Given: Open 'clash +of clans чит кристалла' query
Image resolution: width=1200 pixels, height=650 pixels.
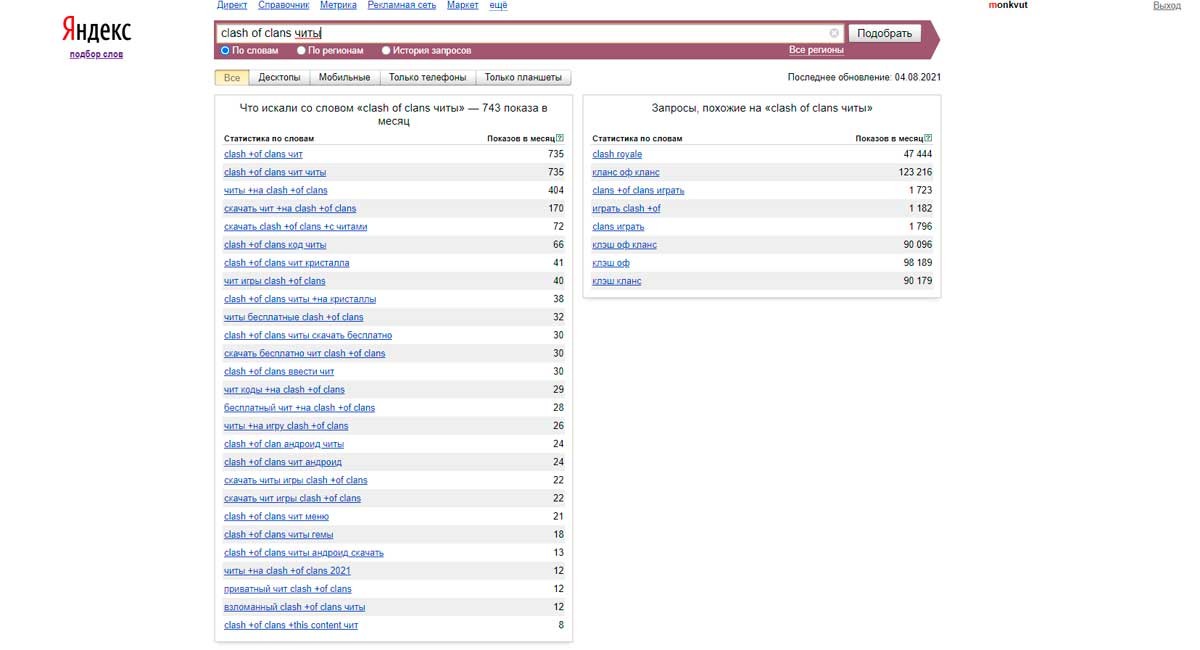Looking at the screenshot, I should [287, 263].
